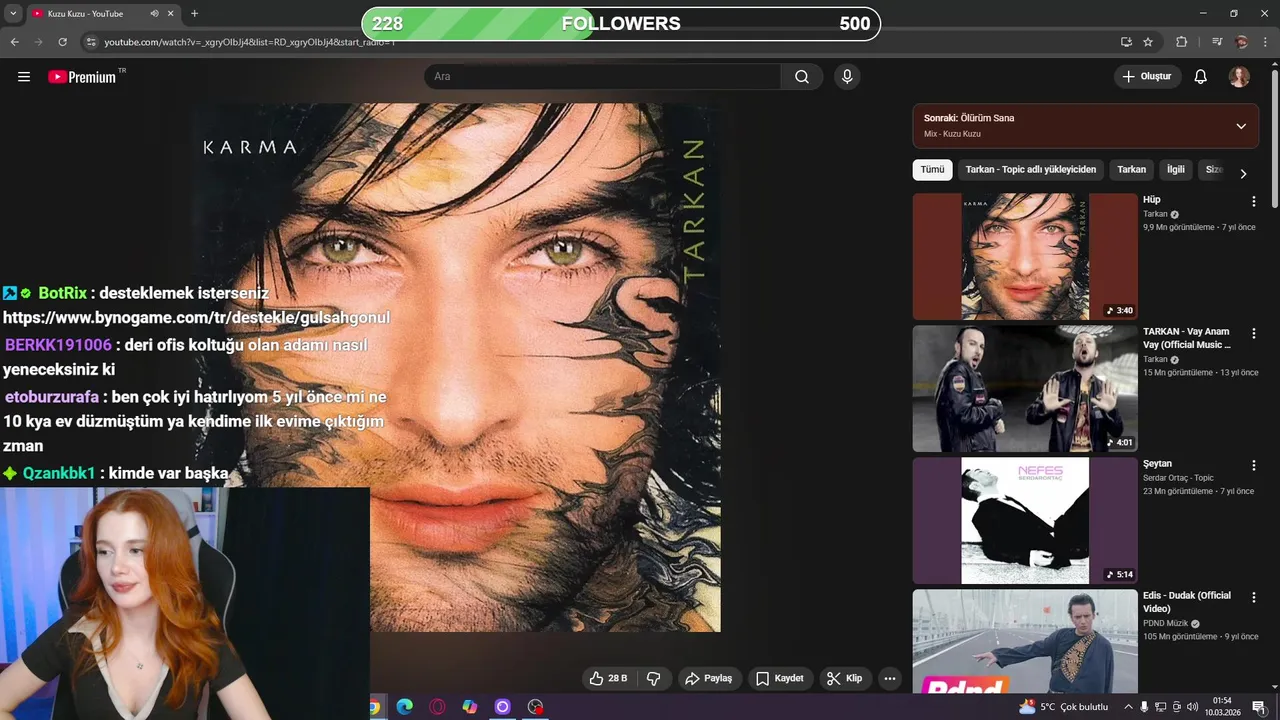Open options menu for Edis - Dudak
This screenshot has width=1280, height=720.
pos(1253,597)
